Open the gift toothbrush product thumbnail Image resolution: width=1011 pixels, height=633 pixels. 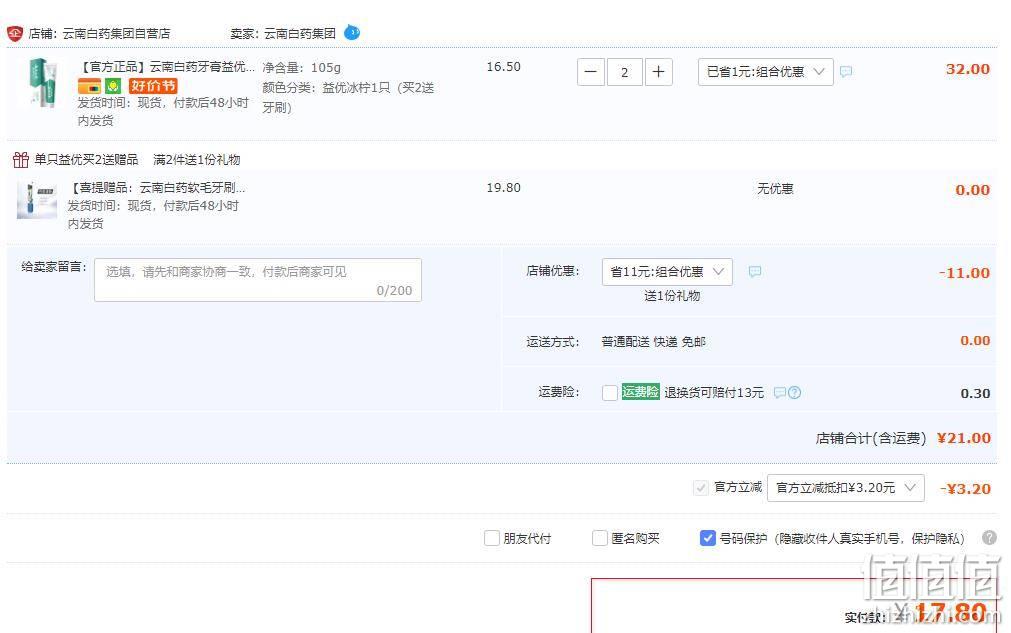[x=37, y=200]
